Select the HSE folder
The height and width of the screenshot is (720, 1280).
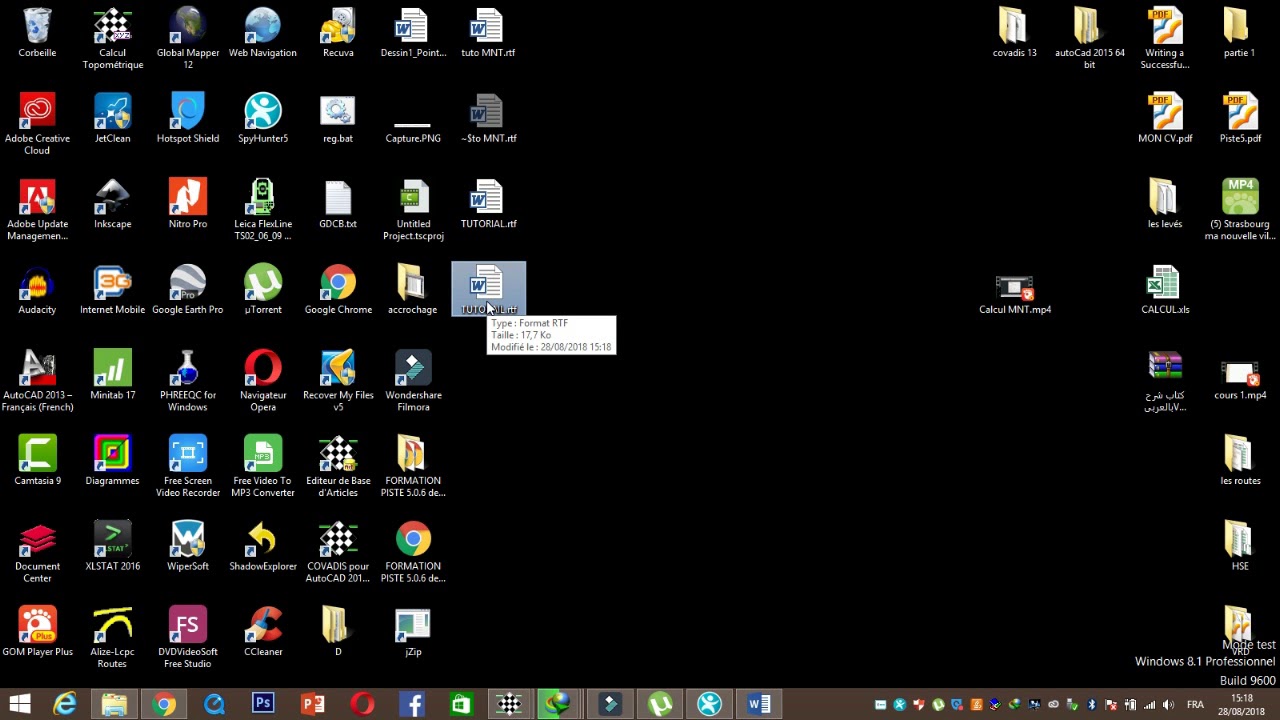(x=1240, y=546)
